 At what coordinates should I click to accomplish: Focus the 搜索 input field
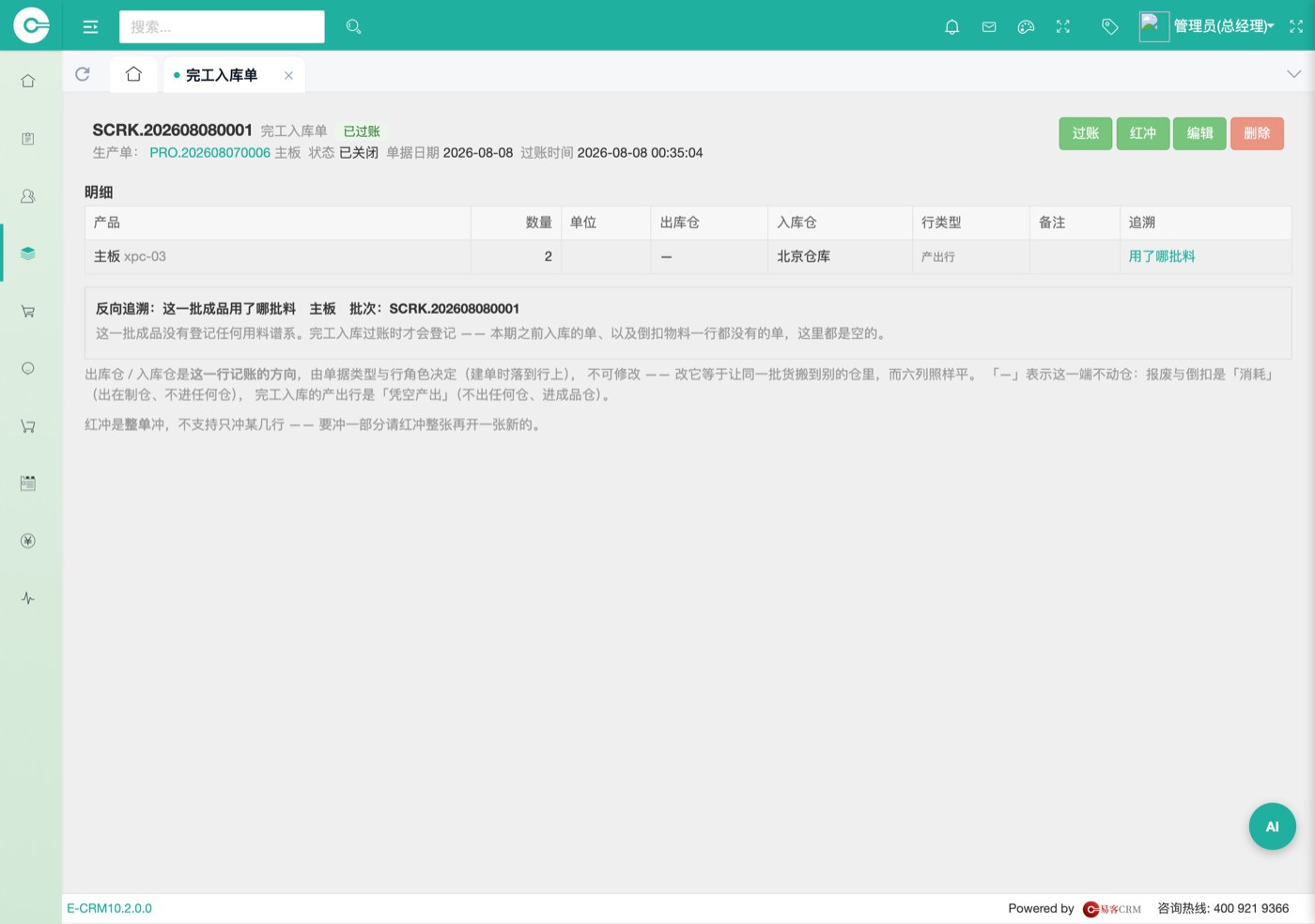[222, 27]
